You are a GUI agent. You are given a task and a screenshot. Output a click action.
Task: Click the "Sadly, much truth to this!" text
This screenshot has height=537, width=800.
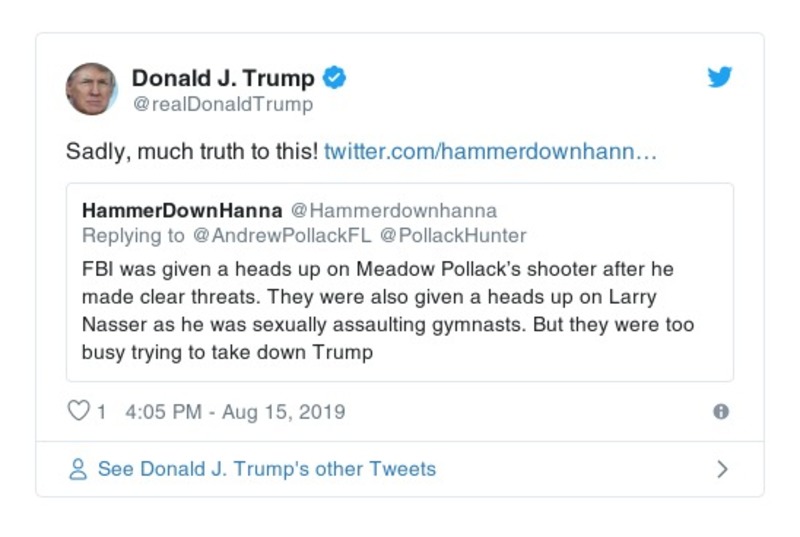click(192, 152)
